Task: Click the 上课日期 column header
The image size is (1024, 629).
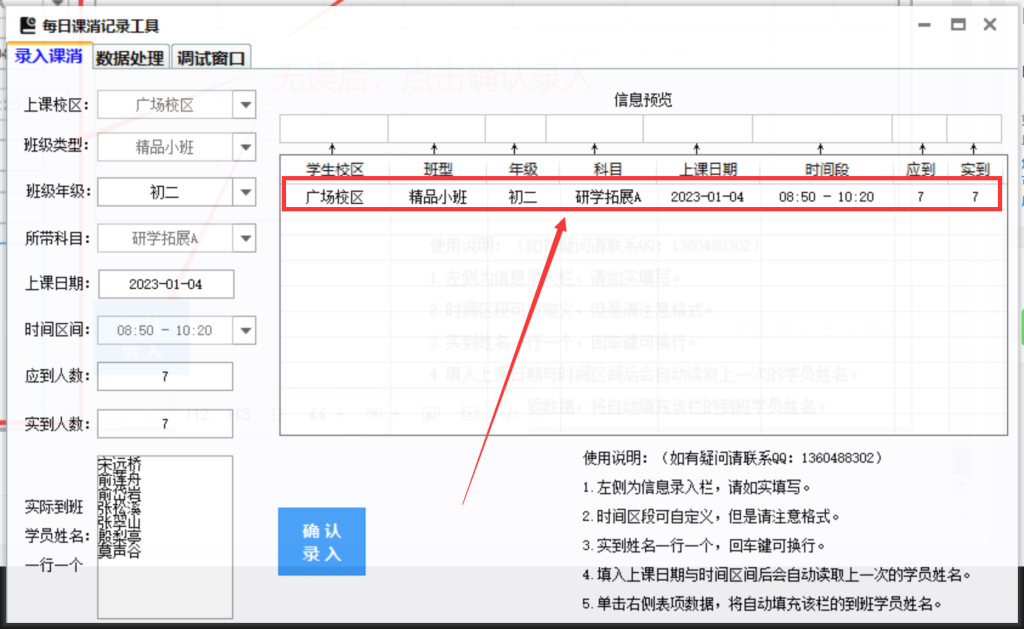Action: [x=708, y=169]
